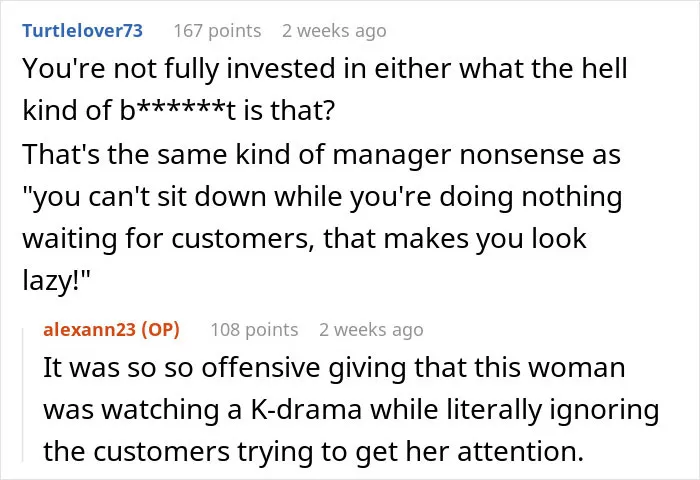Click the 167 points score label
This screenshot has width=700, height=480.
point(217,31)
